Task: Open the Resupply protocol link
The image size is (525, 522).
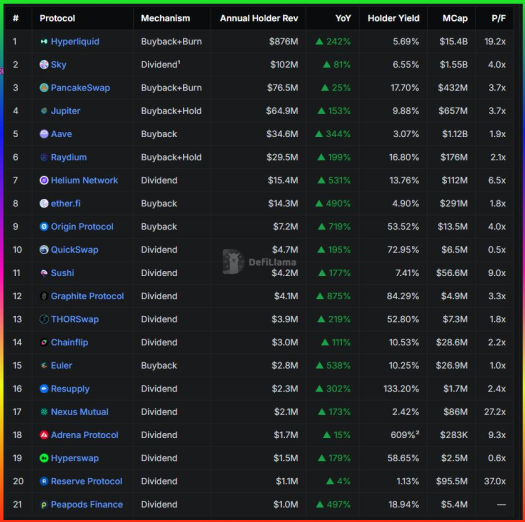Action: coord(70,389)
